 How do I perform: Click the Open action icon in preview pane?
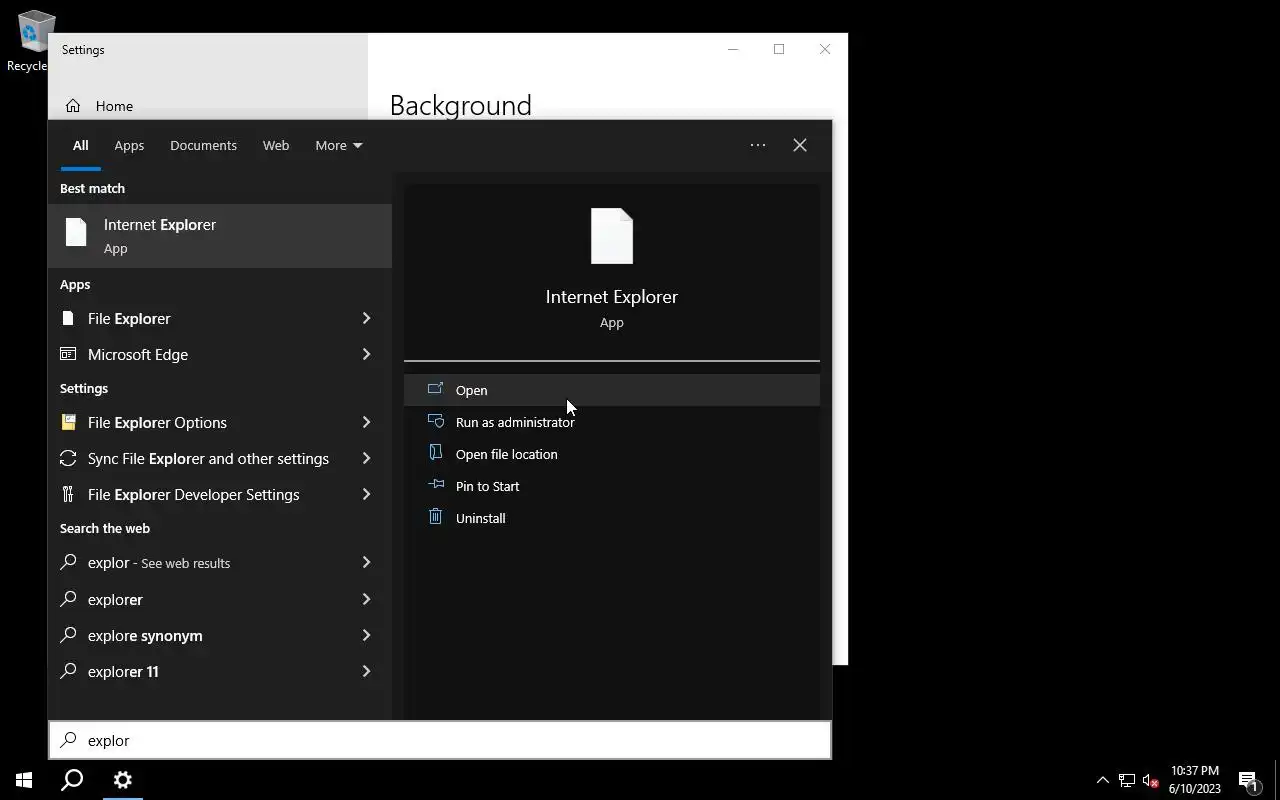coord(435,389)
